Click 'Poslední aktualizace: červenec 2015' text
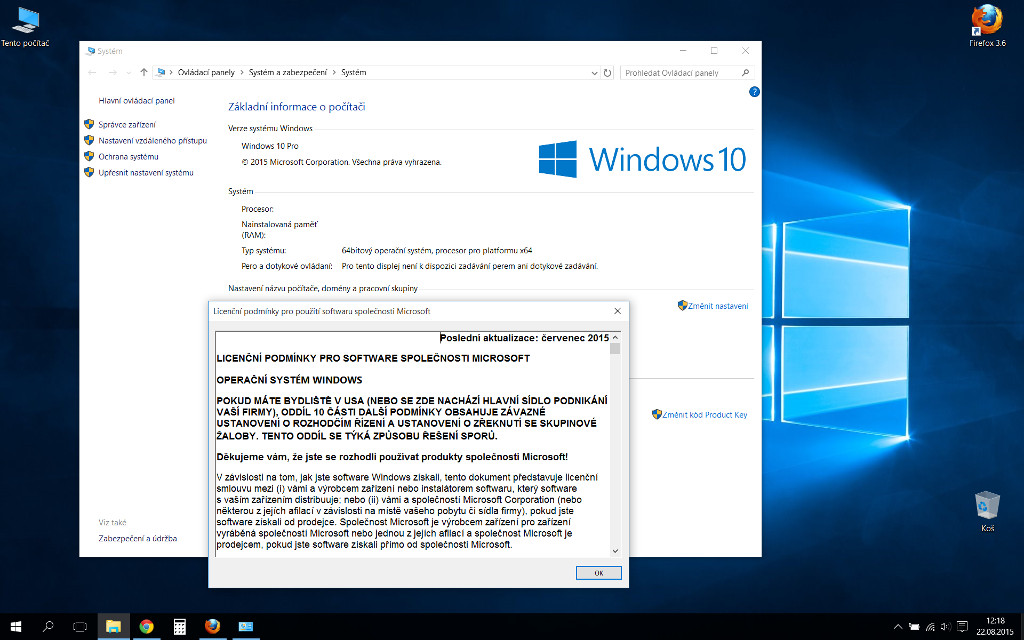1024x640 pixels. tap(524, 338)
